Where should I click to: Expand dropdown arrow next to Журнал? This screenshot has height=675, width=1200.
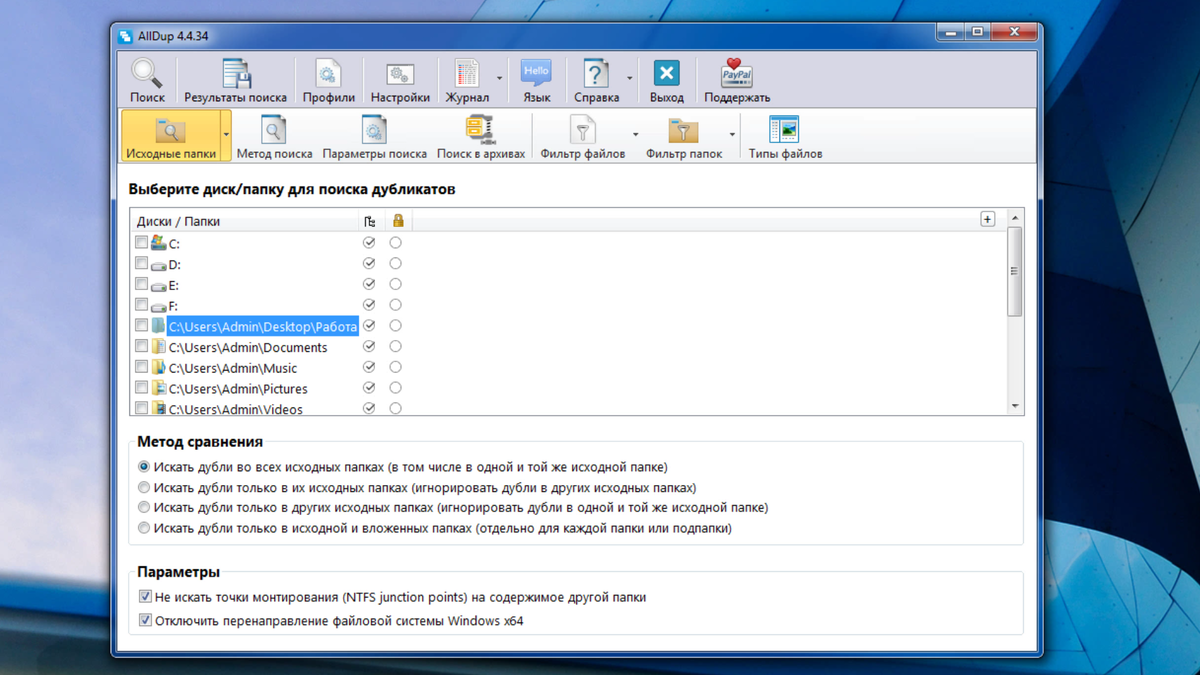pyautogui.click(x=499, y=77)
